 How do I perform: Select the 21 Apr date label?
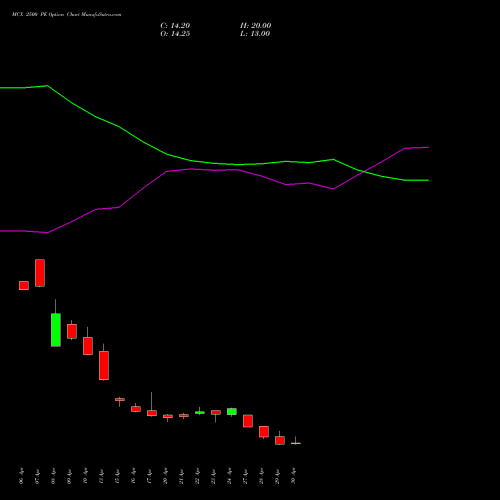pyautogui.click(x=181, y=476)
